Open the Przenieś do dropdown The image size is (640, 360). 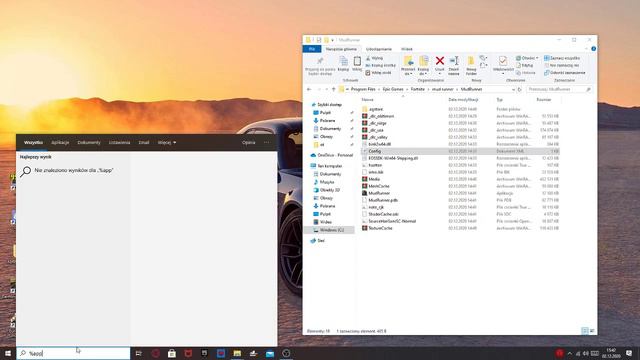[x=408, y=65]
